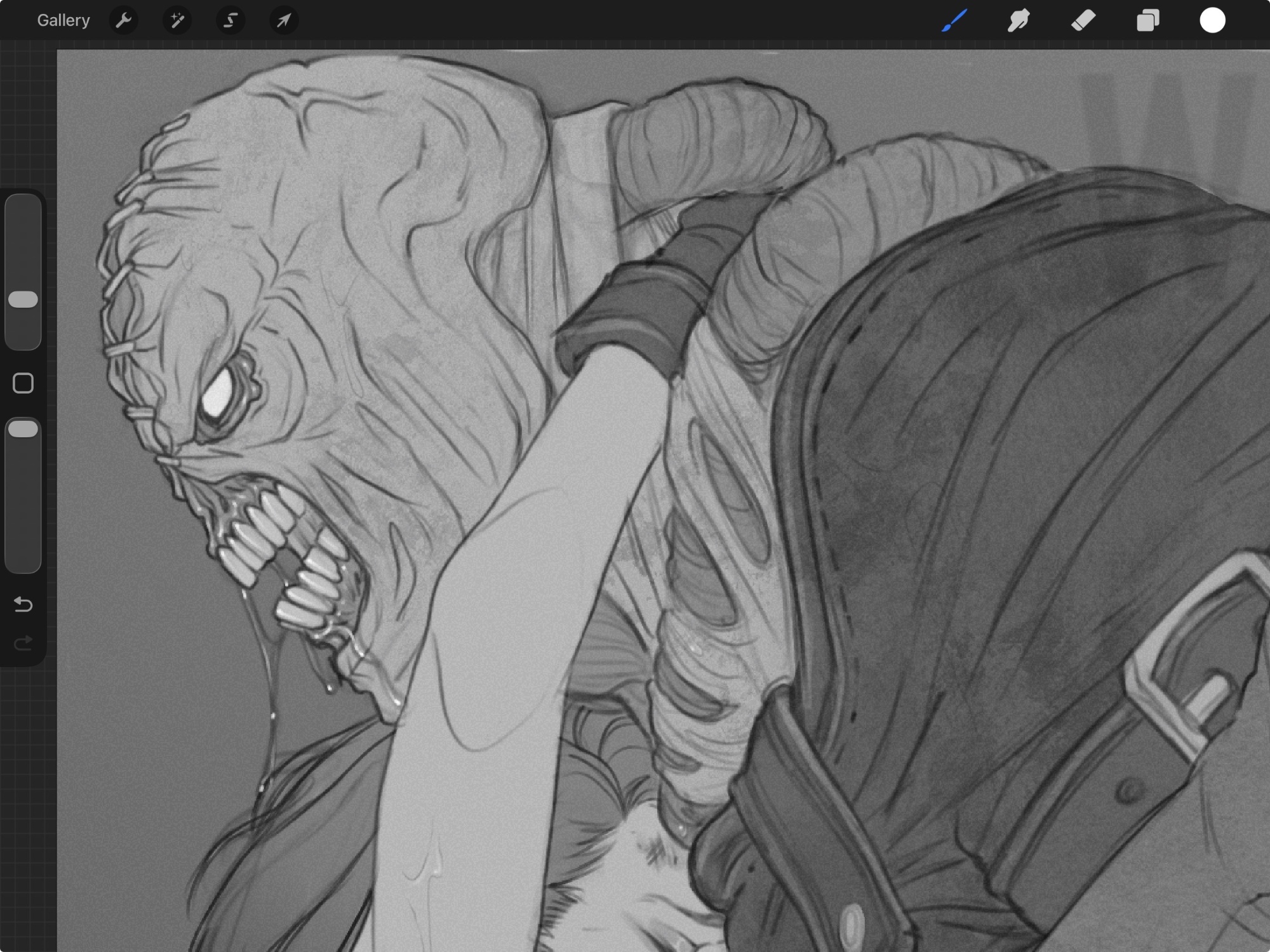Tap the monster's white eye on canvas
Viewport: 1270px width, 952px height.
pyautogui.click(x=218, y=393)
